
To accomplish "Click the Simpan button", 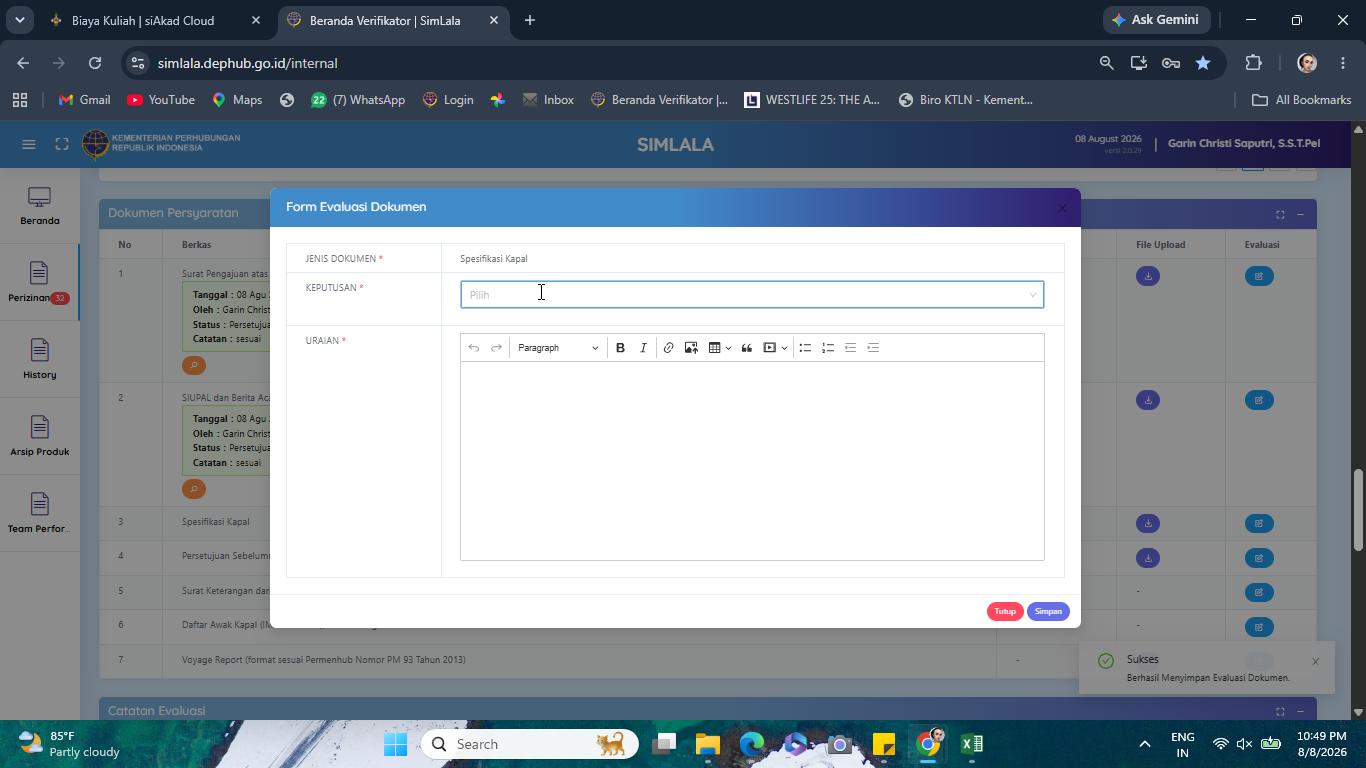I will (x=1048, y=611).
